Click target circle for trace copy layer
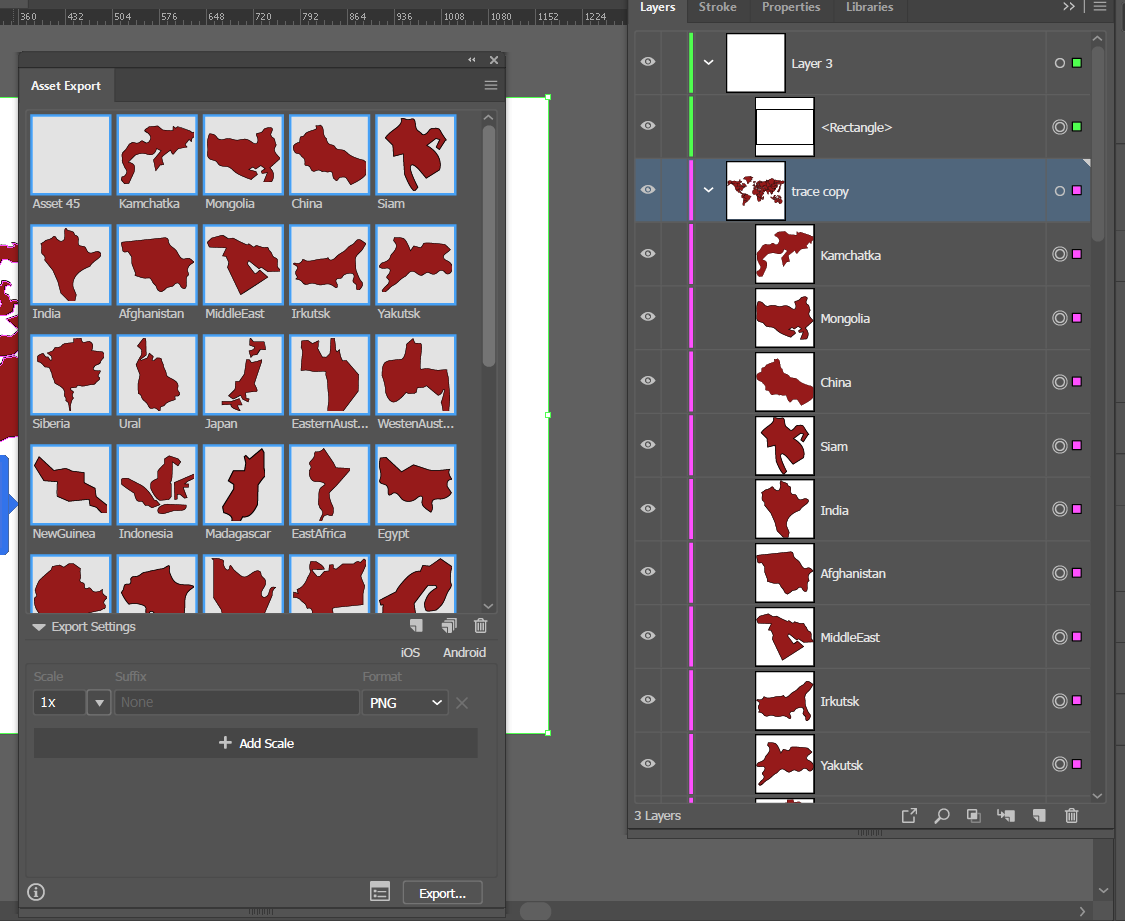Viewport: 1125px width, 921px height. 1060,191
